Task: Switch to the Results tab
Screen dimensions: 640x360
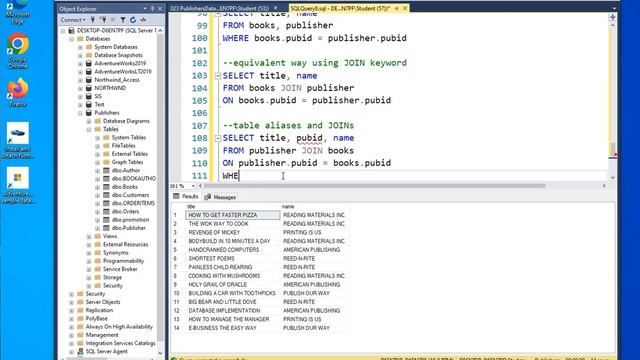Action: 186,197
